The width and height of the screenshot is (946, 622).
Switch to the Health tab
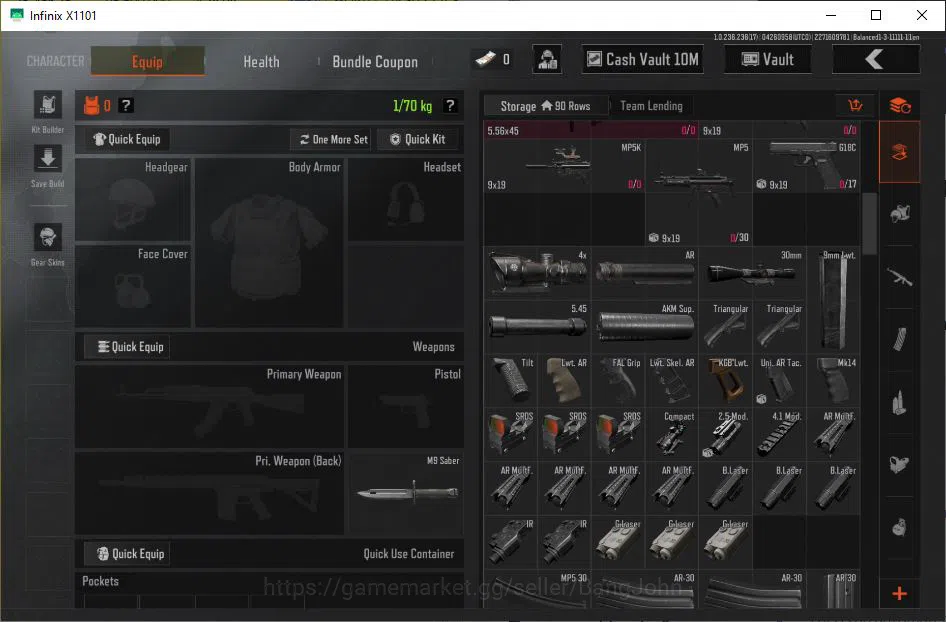[261, 62]
